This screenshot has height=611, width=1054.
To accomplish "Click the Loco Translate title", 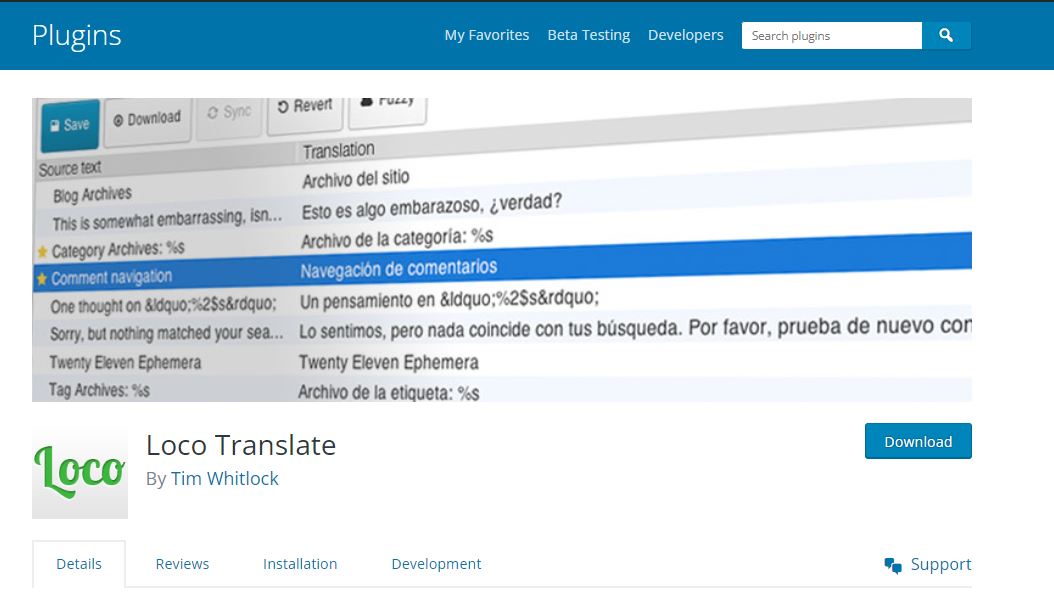I will pos(241,445).
